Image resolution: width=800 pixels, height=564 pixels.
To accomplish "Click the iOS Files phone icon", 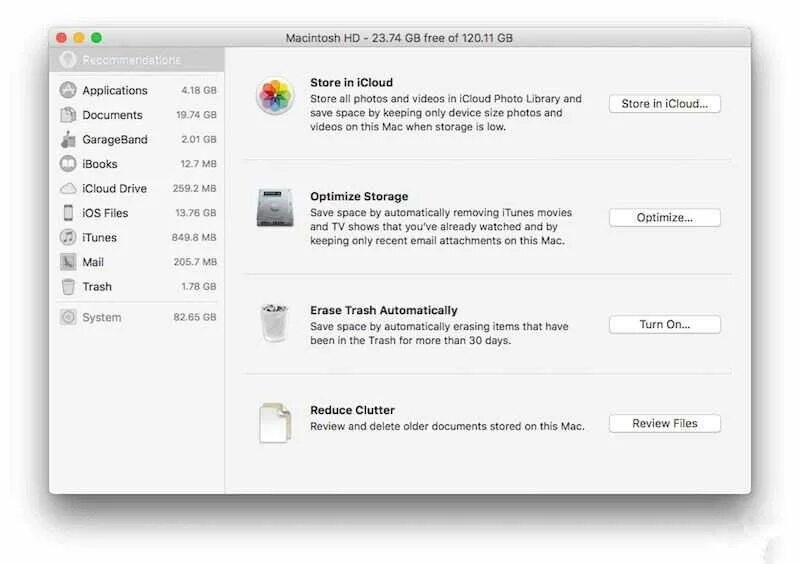I will point(68,213).
